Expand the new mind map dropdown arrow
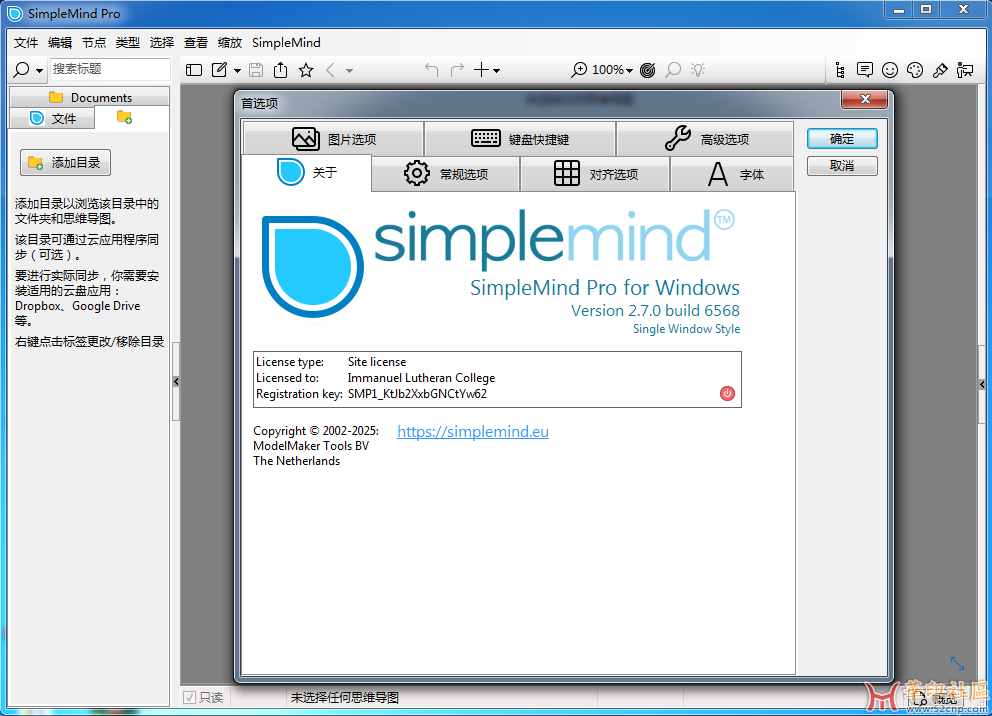 click(237, 71)
